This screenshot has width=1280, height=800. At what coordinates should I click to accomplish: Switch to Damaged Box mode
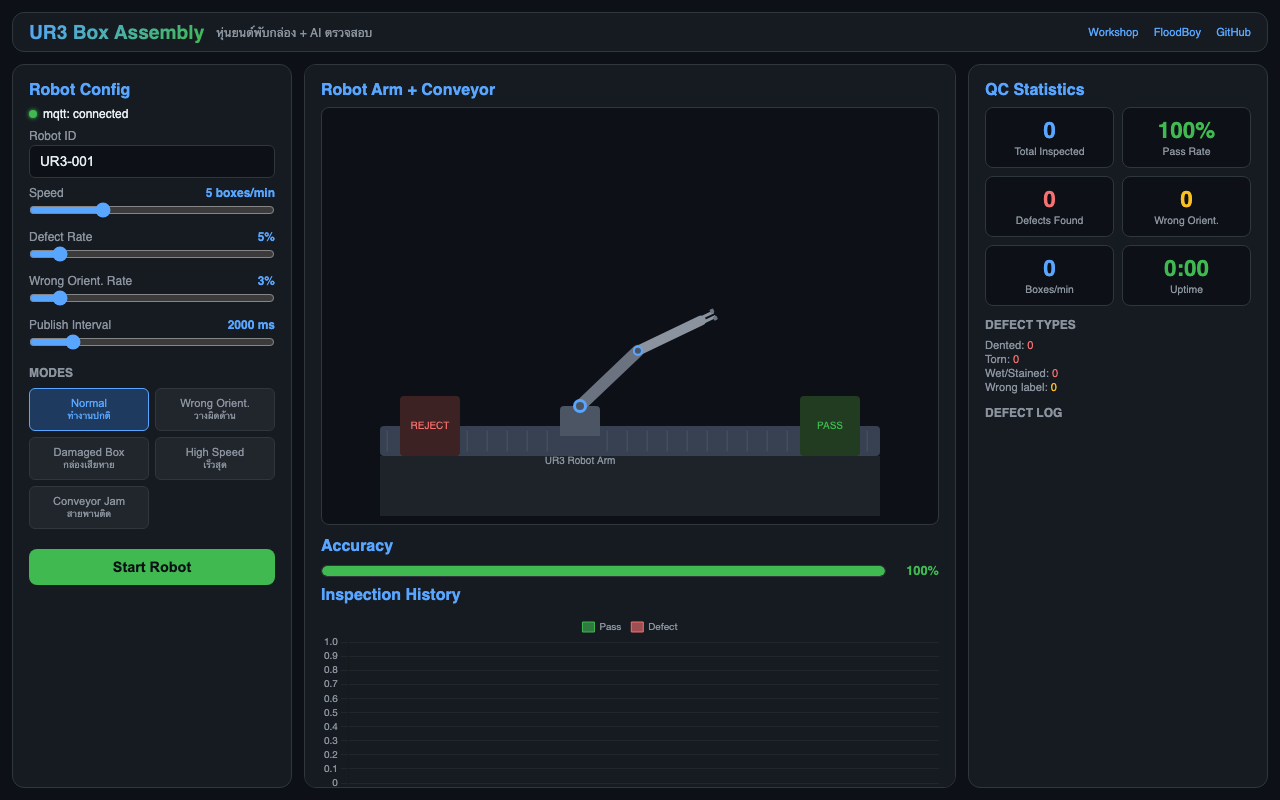[89, 458]
